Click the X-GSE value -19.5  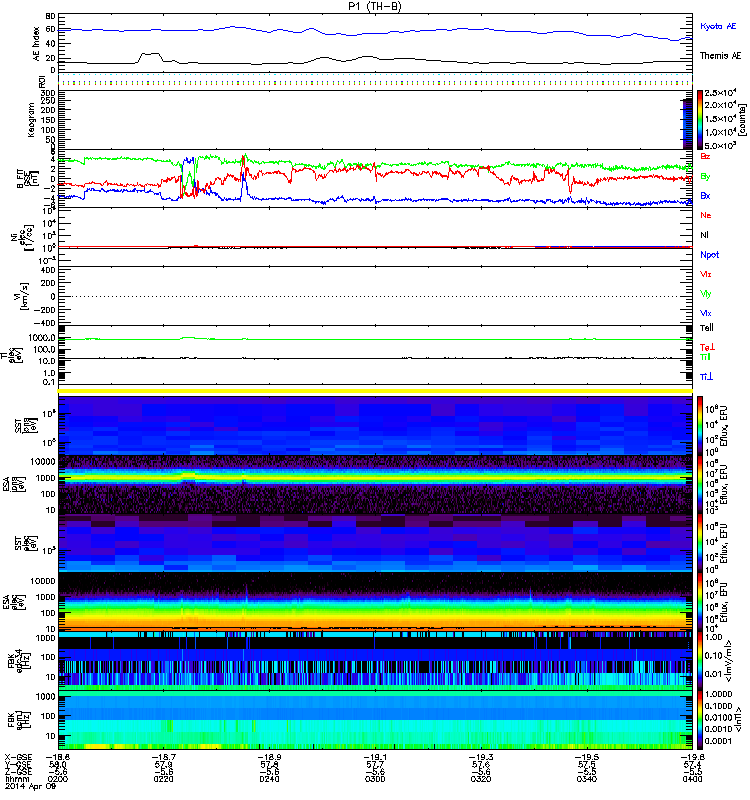coord(587,758)
